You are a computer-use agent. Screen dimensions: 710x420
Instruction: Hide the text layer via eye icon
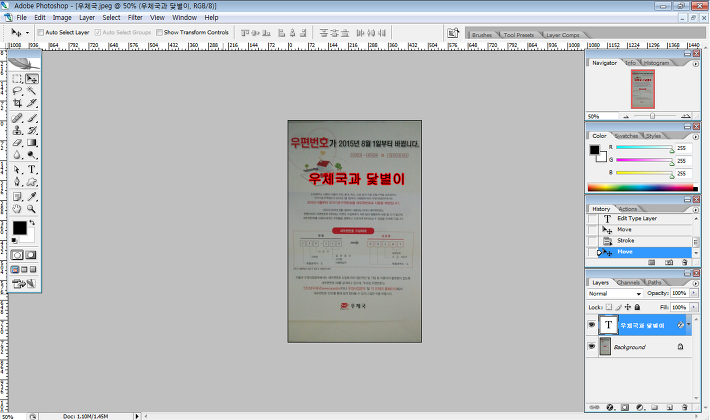coord(591,325)
